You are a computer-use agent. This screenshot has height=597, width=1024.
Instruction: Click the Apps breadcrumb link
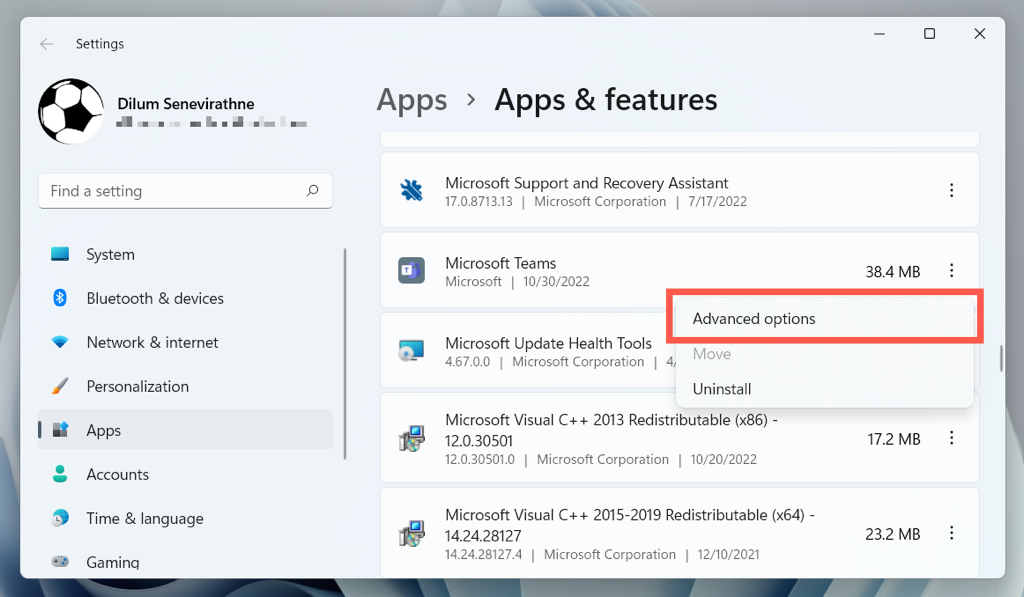click(x=412, y=100)
